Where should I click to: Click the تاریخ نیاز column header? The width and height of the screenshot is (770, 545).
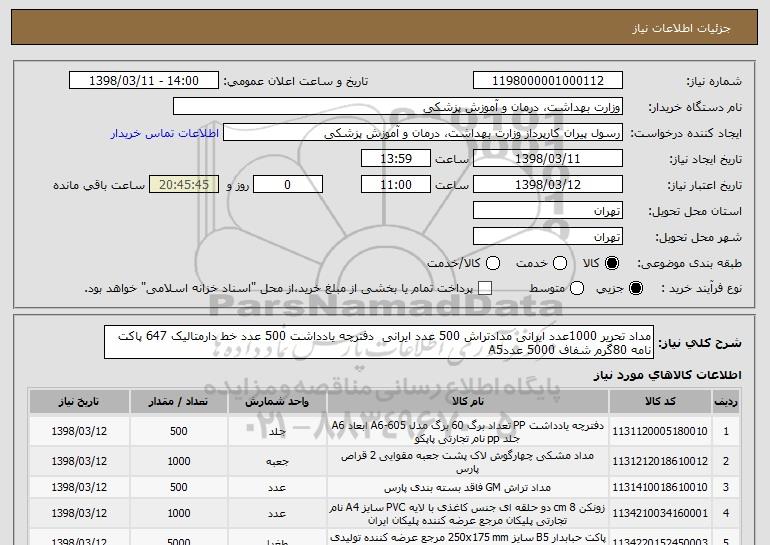(x=79, y=402)
